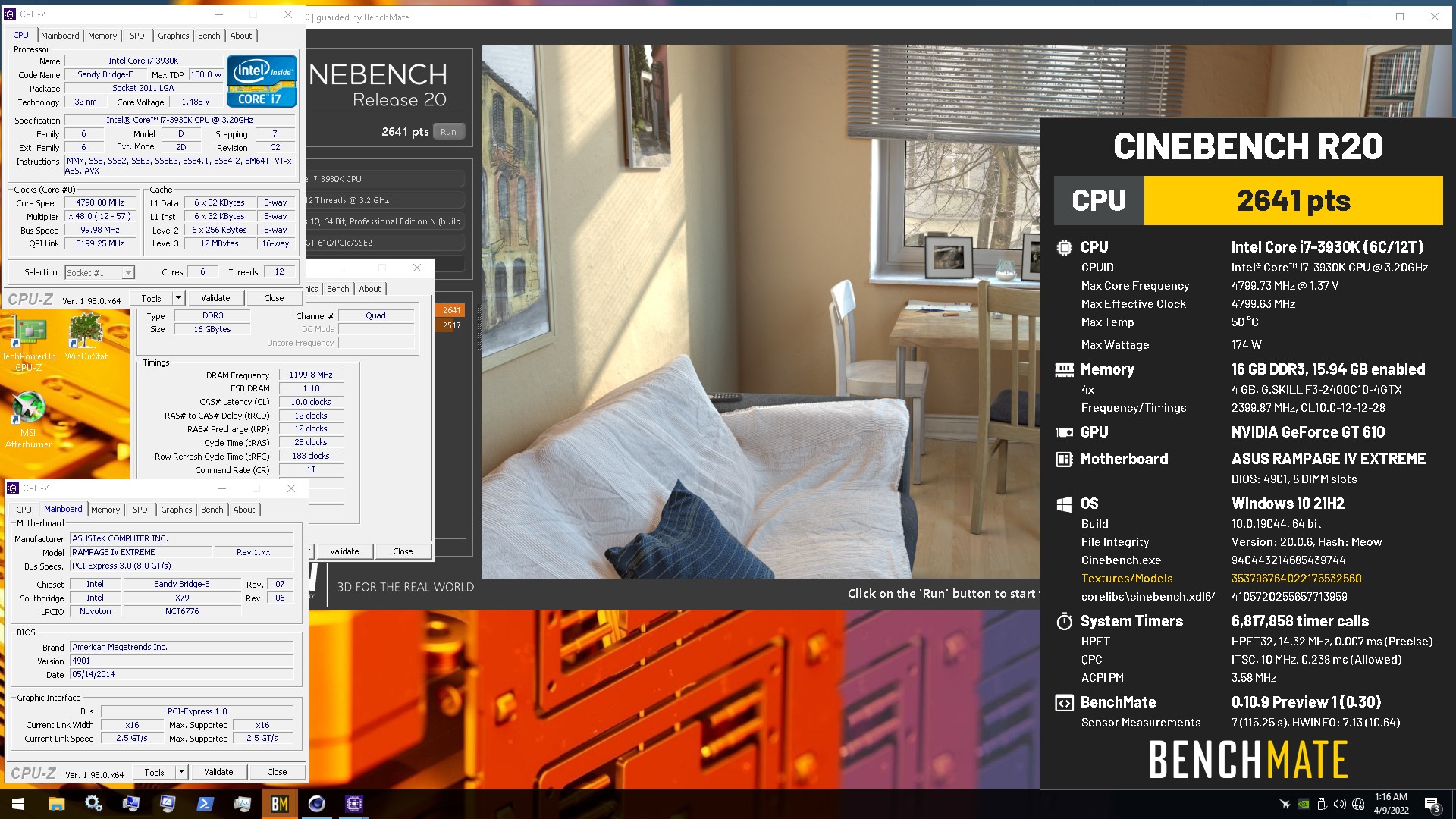Click the yellow 2641 pts score banner

click(1293, 201)
